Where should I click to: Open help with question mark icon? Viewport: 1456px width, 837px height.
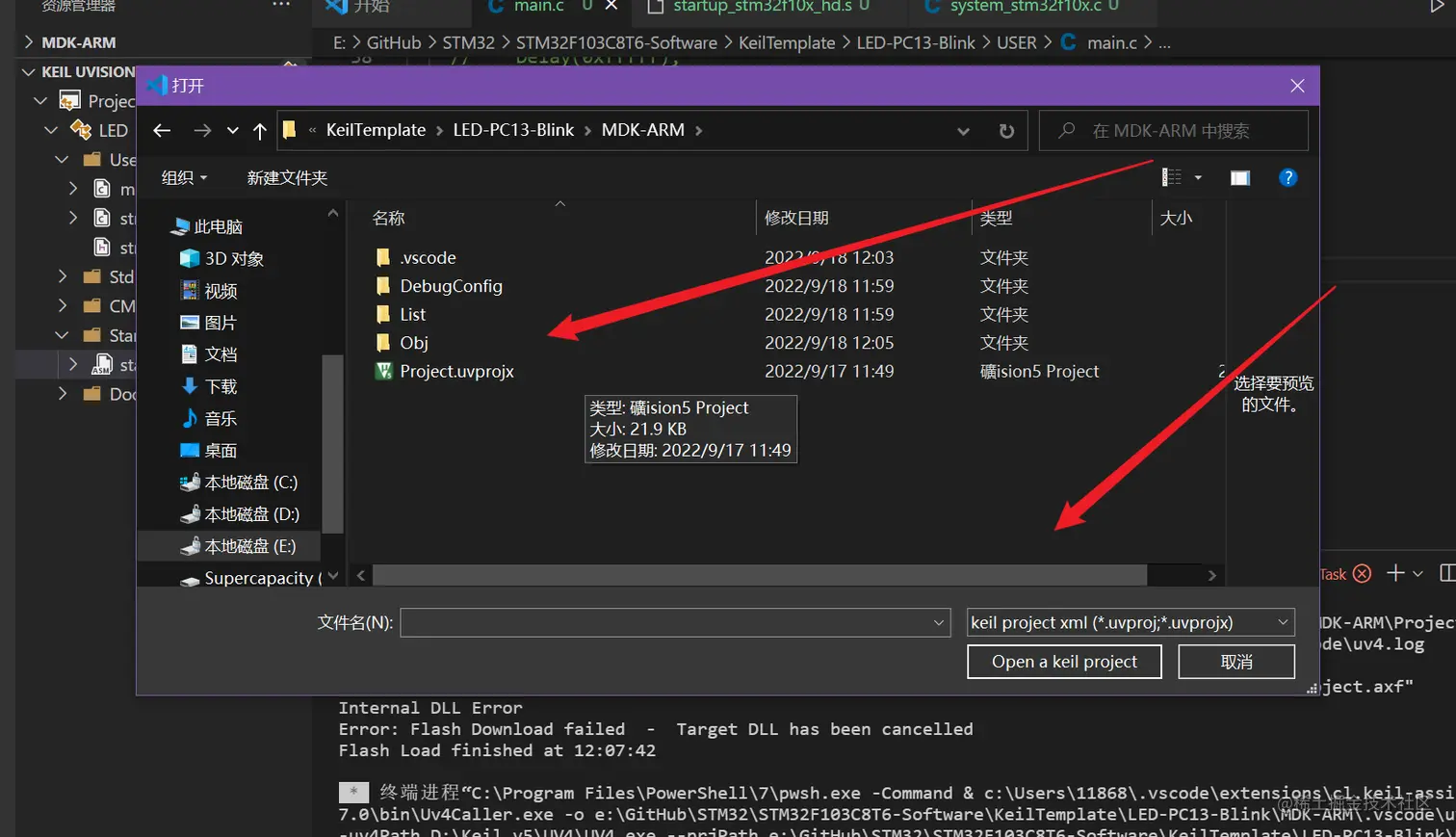pyautogui.click(x=1287, y=177)
